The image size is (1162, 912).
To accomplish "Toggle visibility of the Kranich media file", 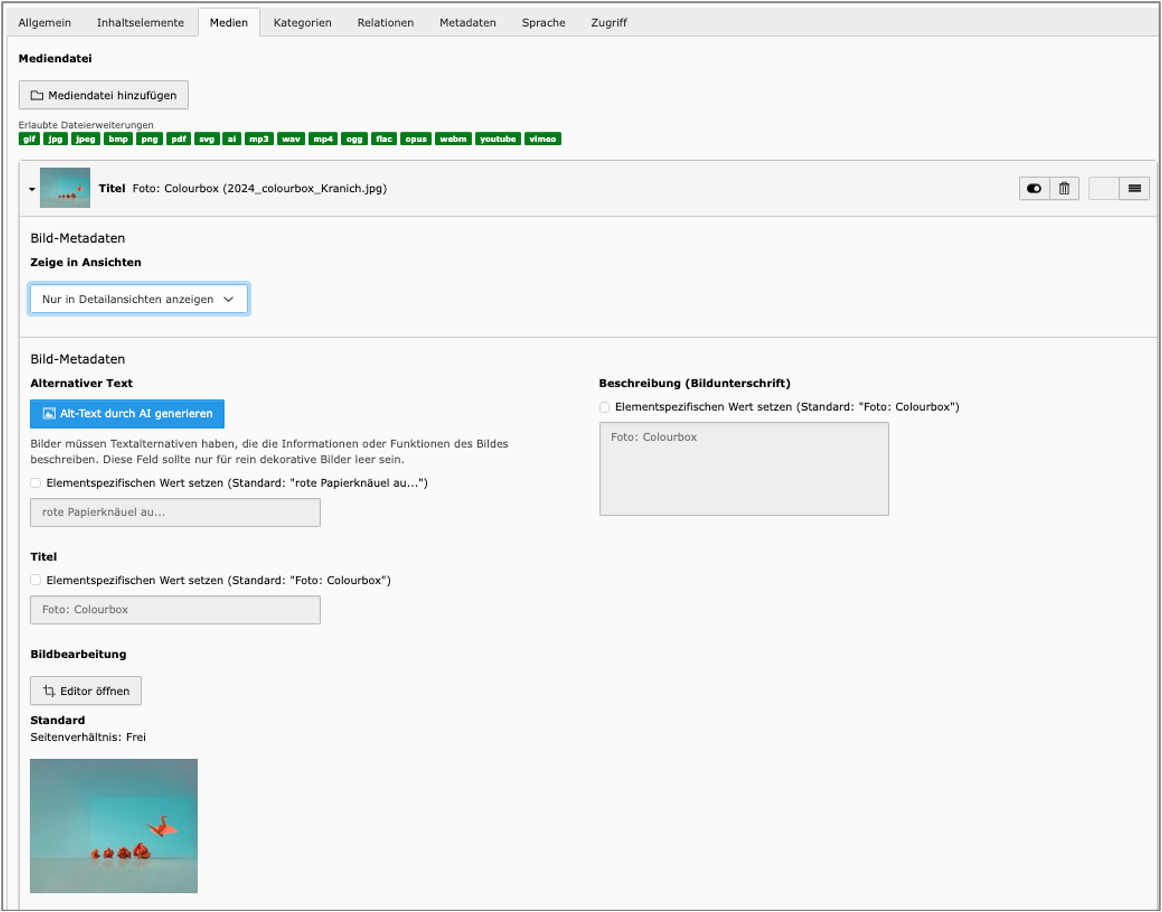I will 1034,189.
